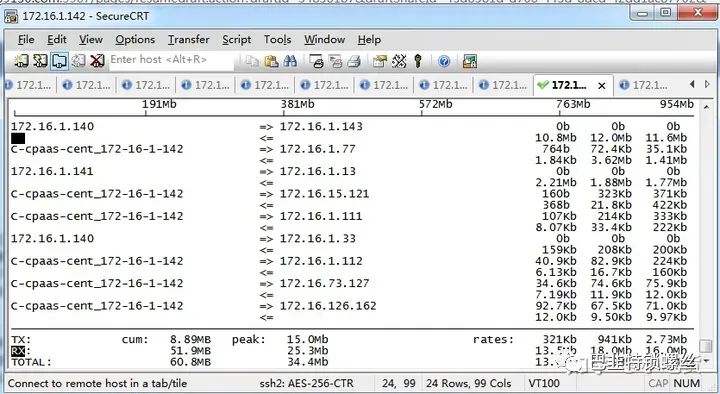Viewport: 720px width, 394px height.
Task: Click the Paste clipboard icon
Action: point(271,61)
